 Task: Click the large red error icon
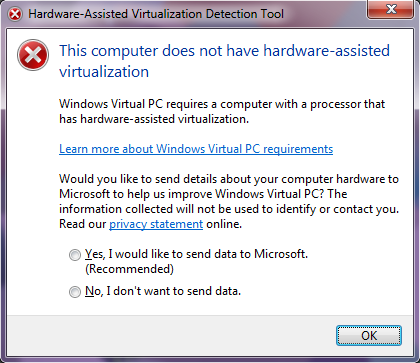33,55
